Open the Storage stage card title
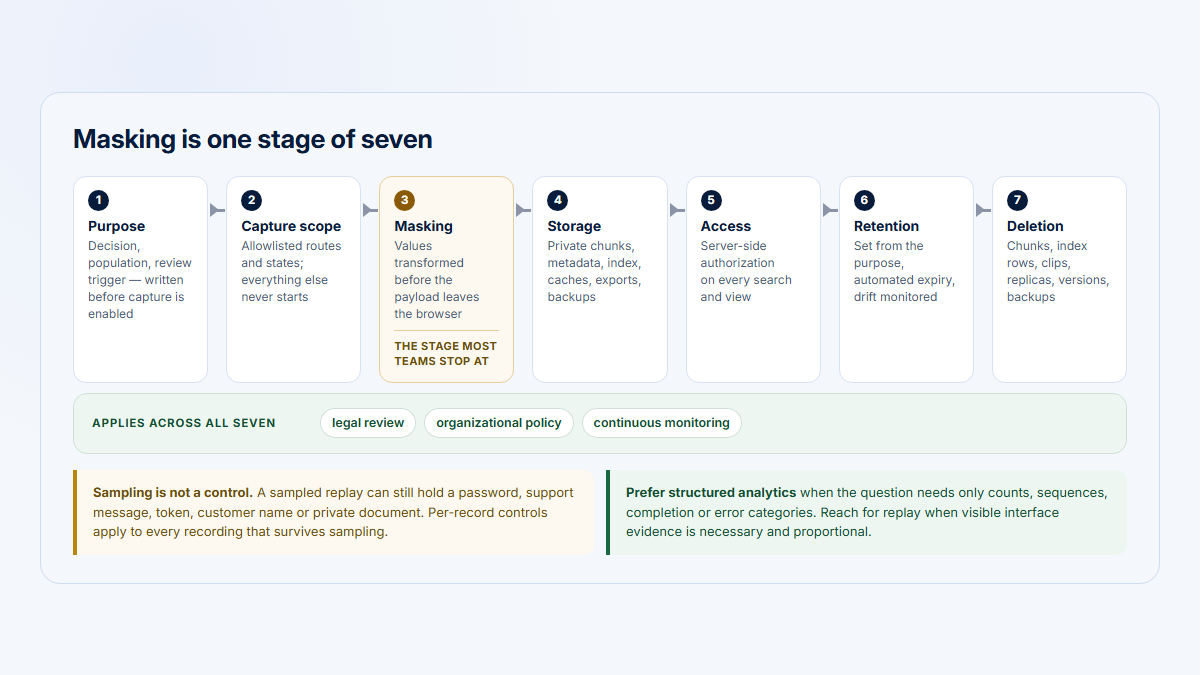This screenshot has width=1200, height=675. coord(574,226)
